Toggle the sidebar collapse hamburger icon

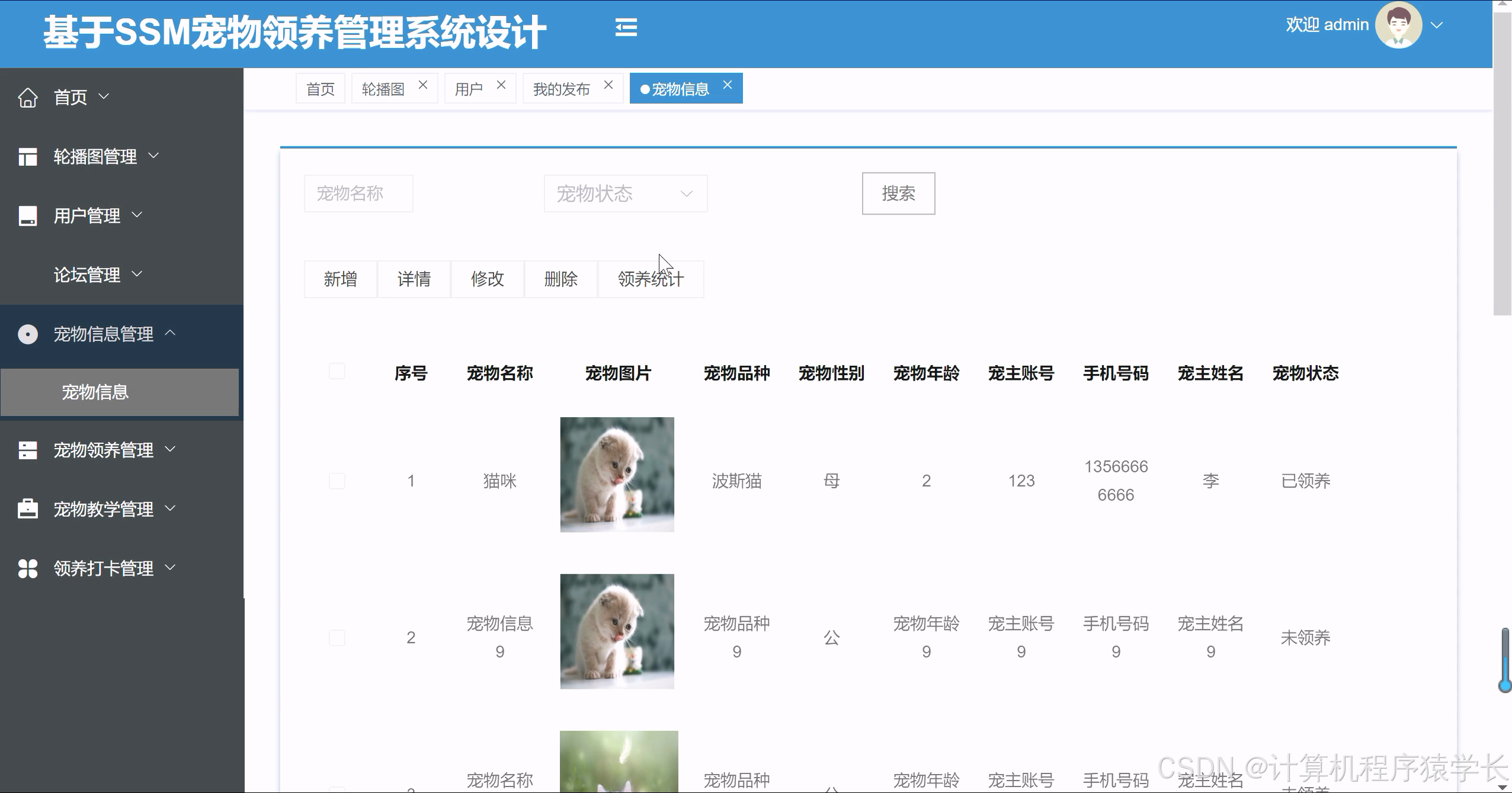(x=626, y=27)
